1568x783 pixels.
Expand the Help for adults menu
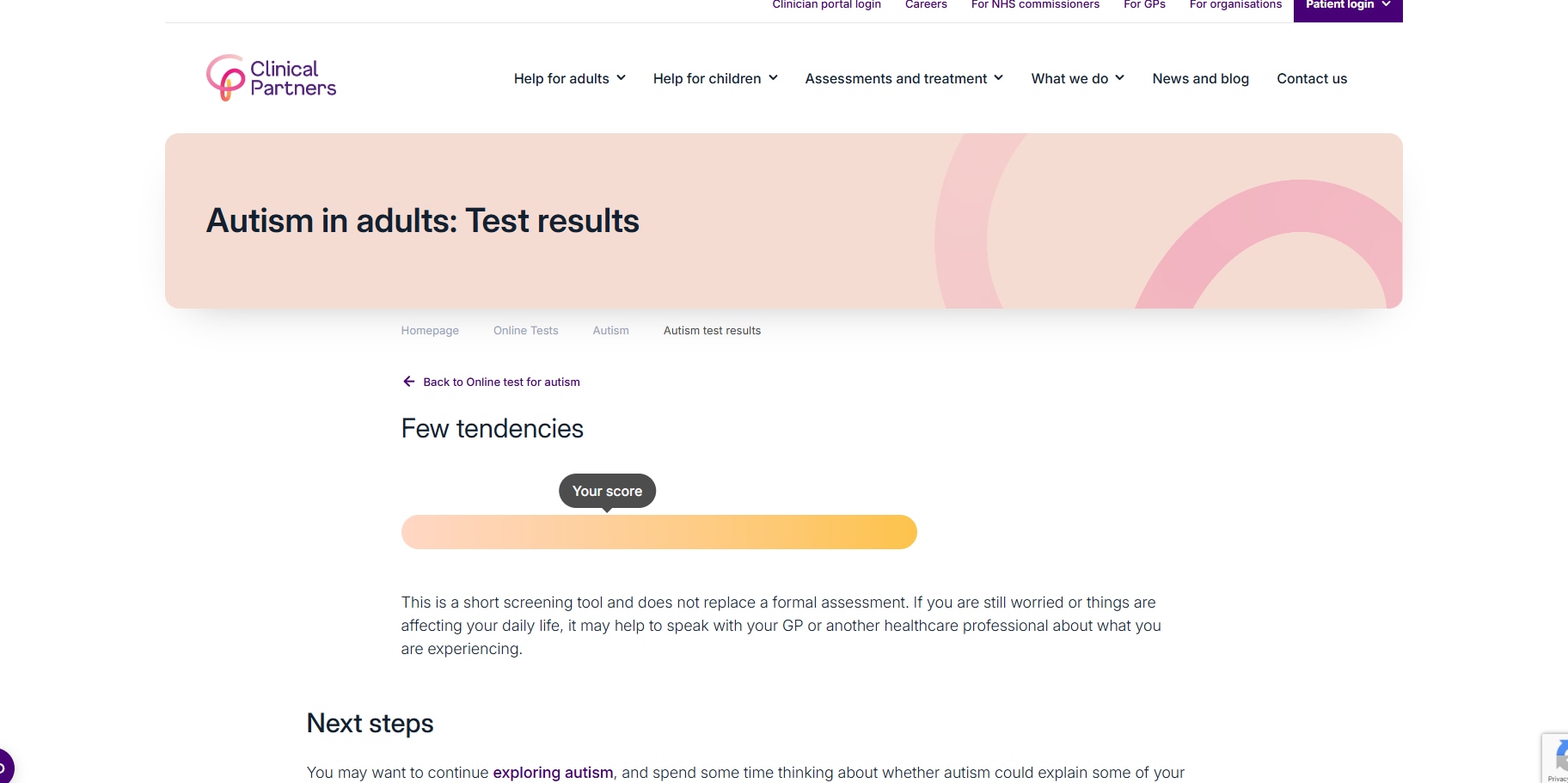pyautogui.click(x=569, y=78)
